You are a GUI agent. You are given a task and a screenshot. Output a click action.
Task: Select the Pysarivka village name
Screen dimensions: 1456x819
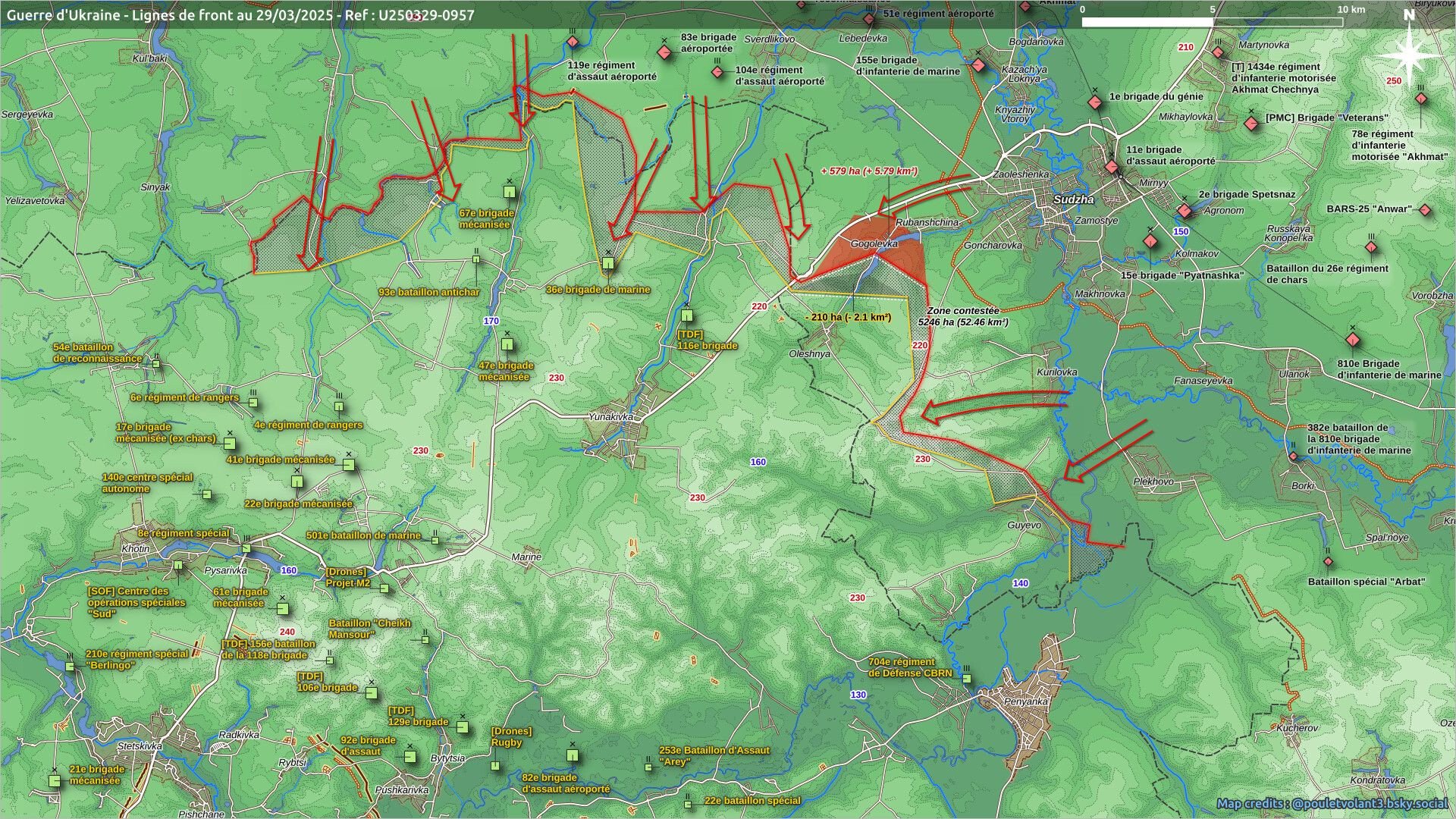point(226,570)
